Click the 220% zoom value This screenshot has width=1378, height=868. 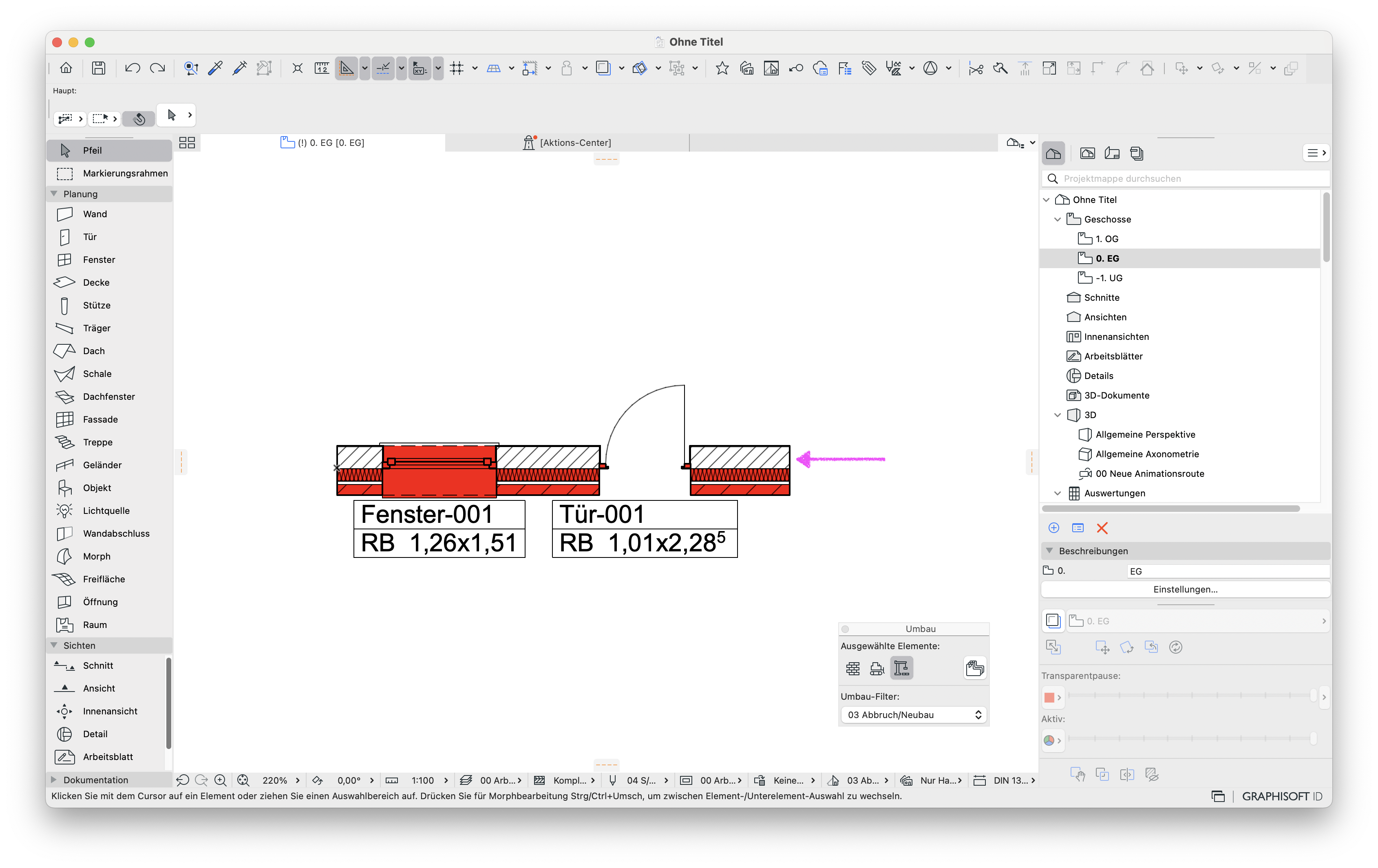pyautogui.click(x=275, y=781)
